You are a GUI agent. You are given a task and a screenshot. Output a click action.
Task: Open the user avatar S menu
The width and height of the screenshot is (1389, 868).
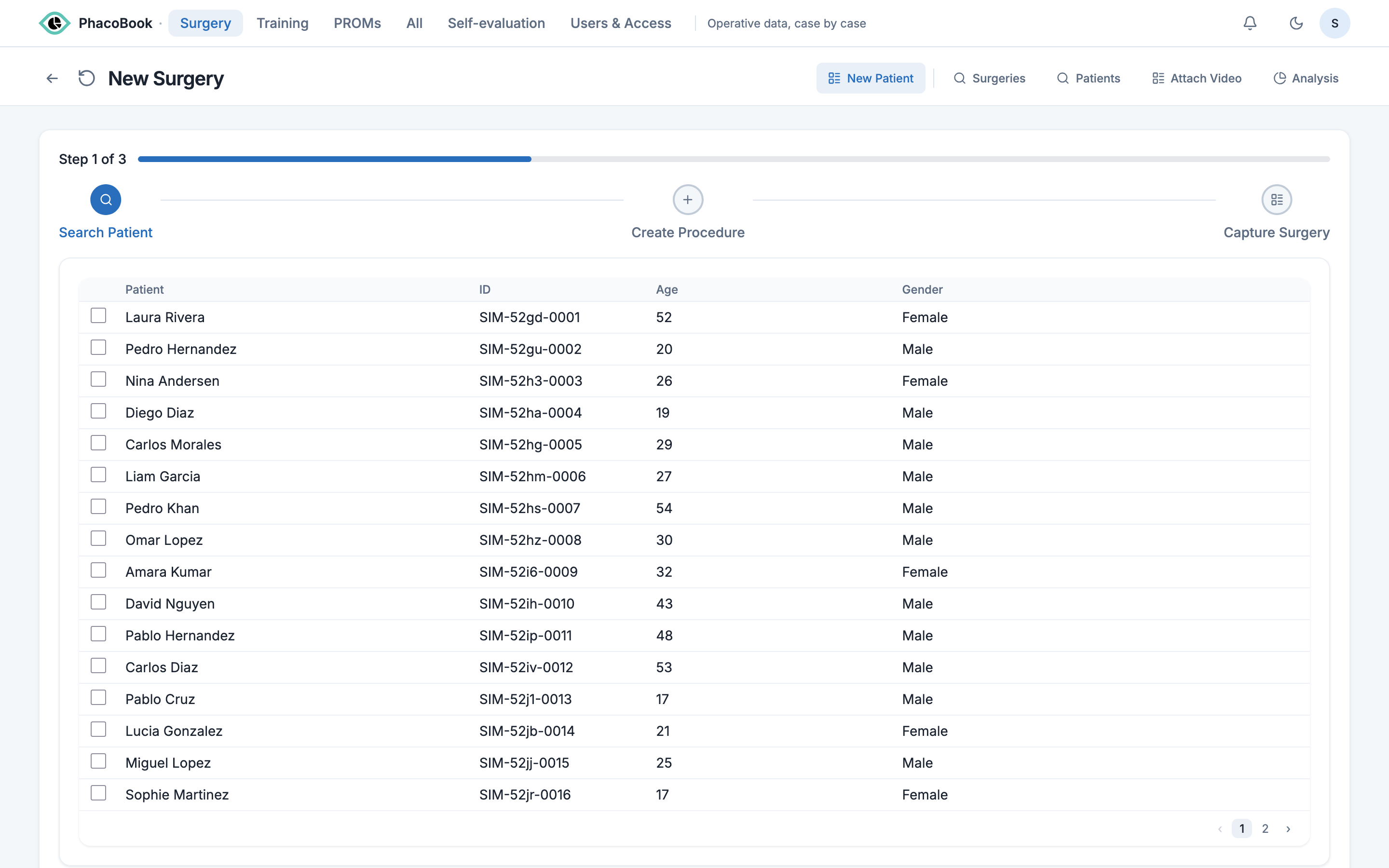1335,23
